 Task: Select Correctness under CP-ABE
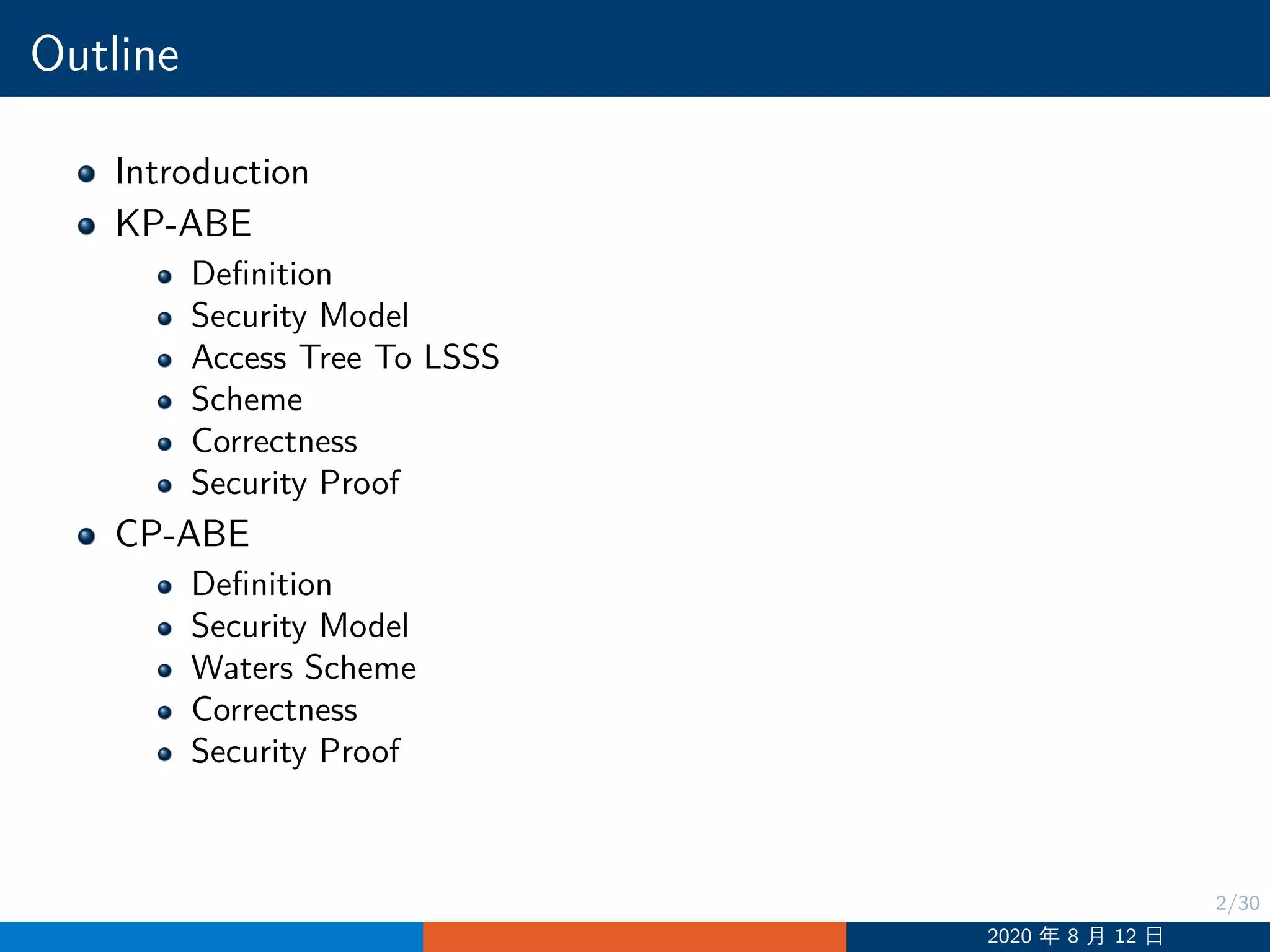(275, 710)
